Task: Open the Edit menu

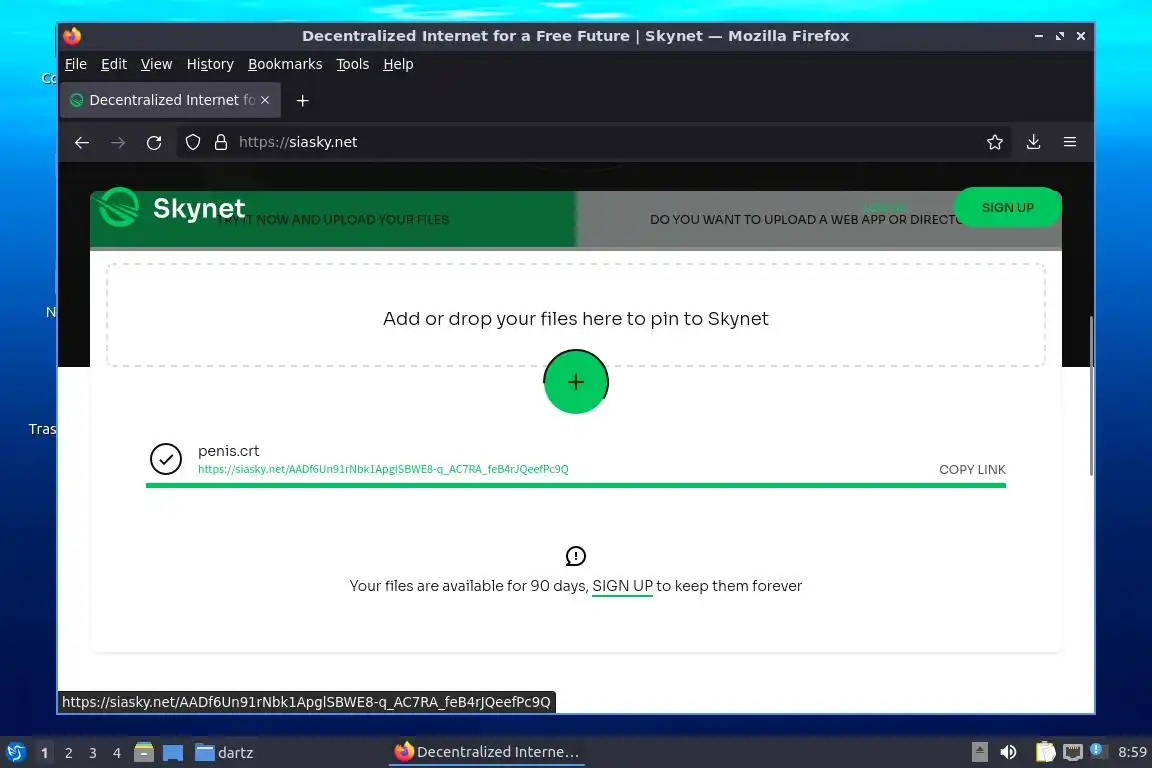Action: 114,64
